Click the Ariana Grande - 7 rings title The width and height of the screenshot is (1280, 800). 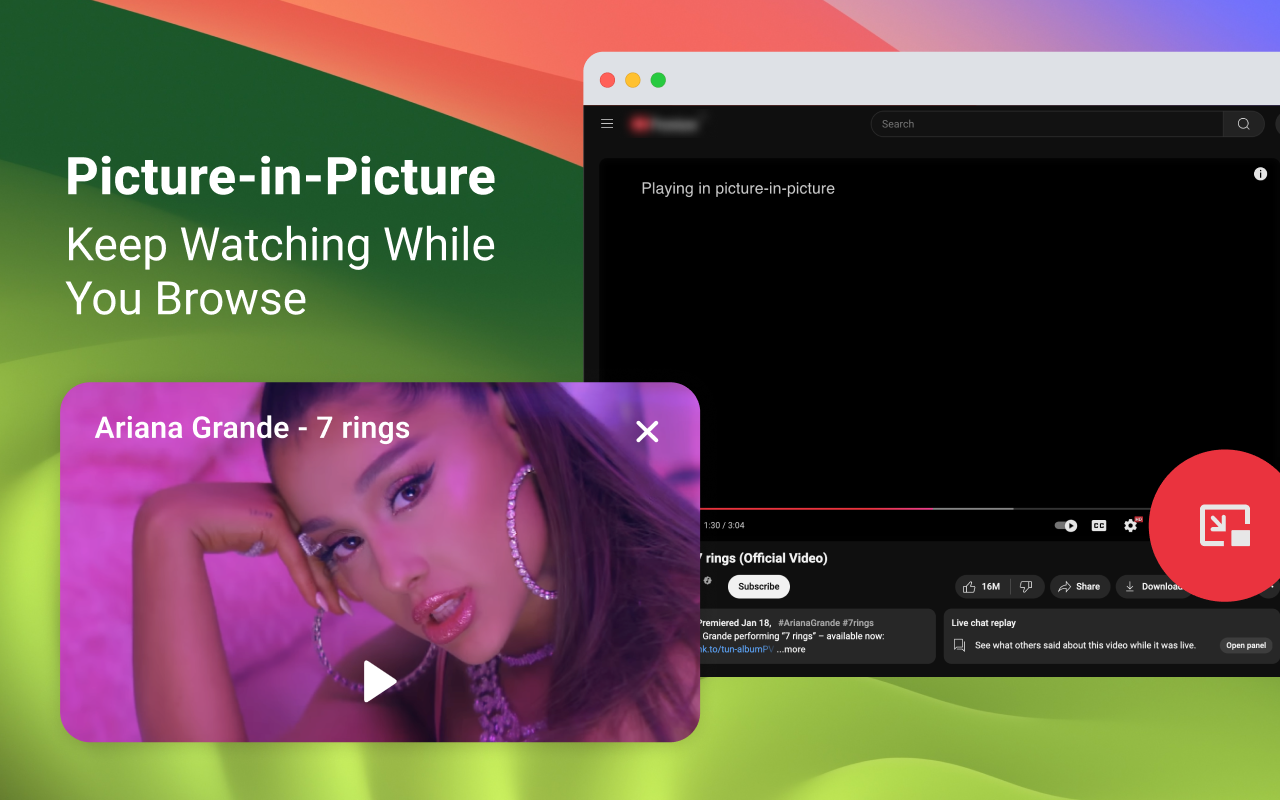(x=252, y=428)
